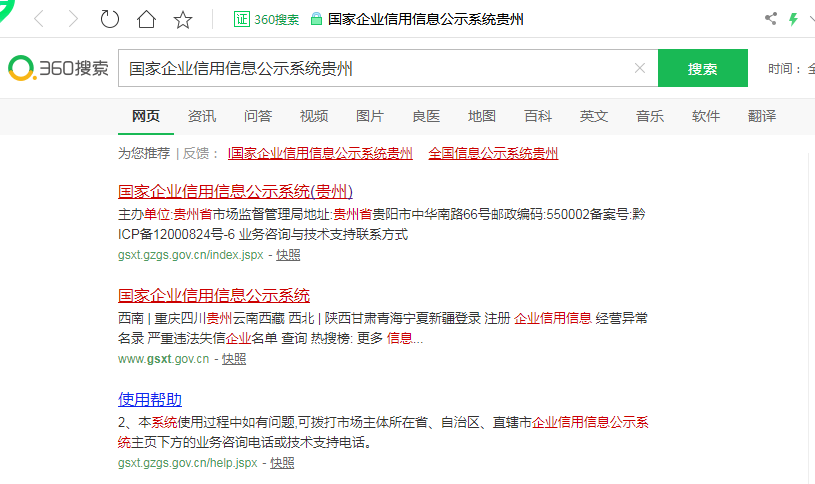Go forward with the browser forward arrow
Viewport: 815px width, 484px height.
pyautogui.click(x=73, y=20)
